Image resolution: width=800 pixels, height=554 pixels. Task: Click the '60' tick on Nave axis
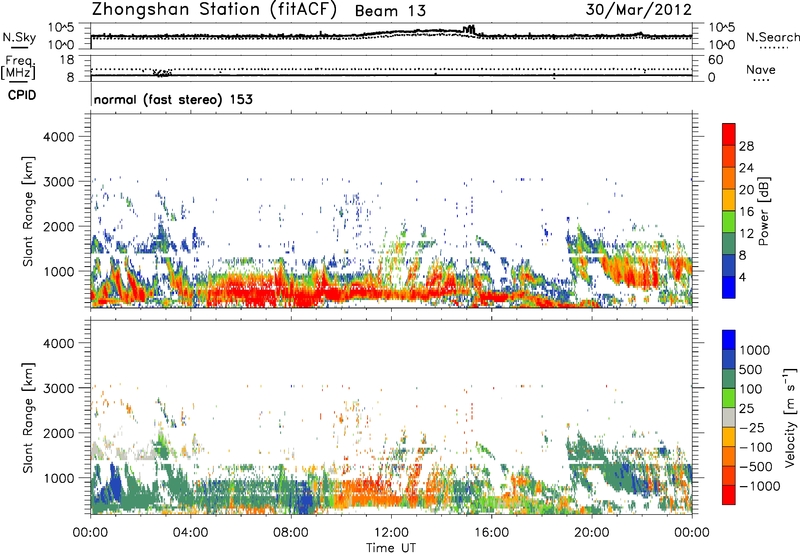coord(715,60)
